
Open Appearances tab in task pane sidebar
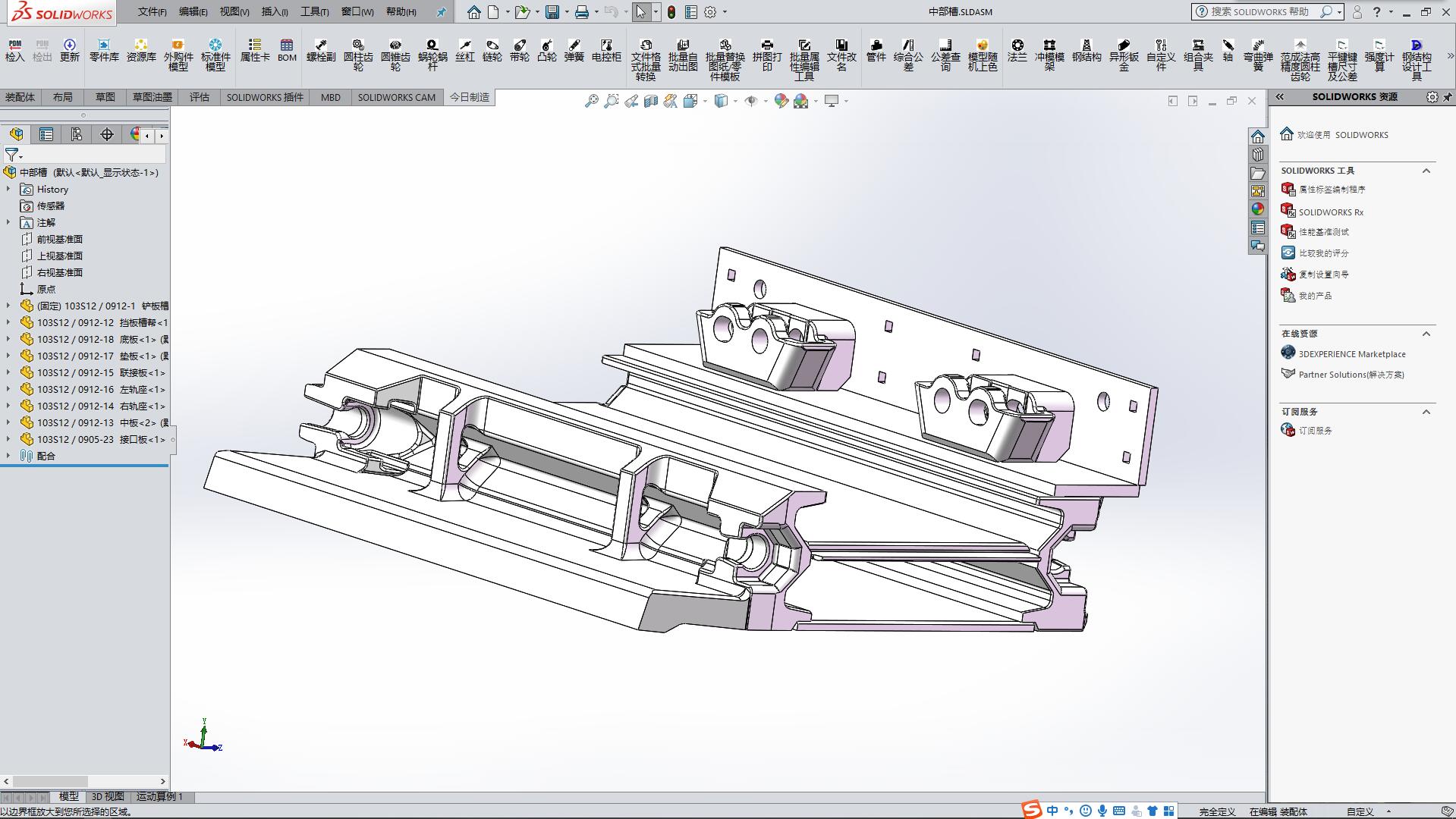[x=1258, y=209]
